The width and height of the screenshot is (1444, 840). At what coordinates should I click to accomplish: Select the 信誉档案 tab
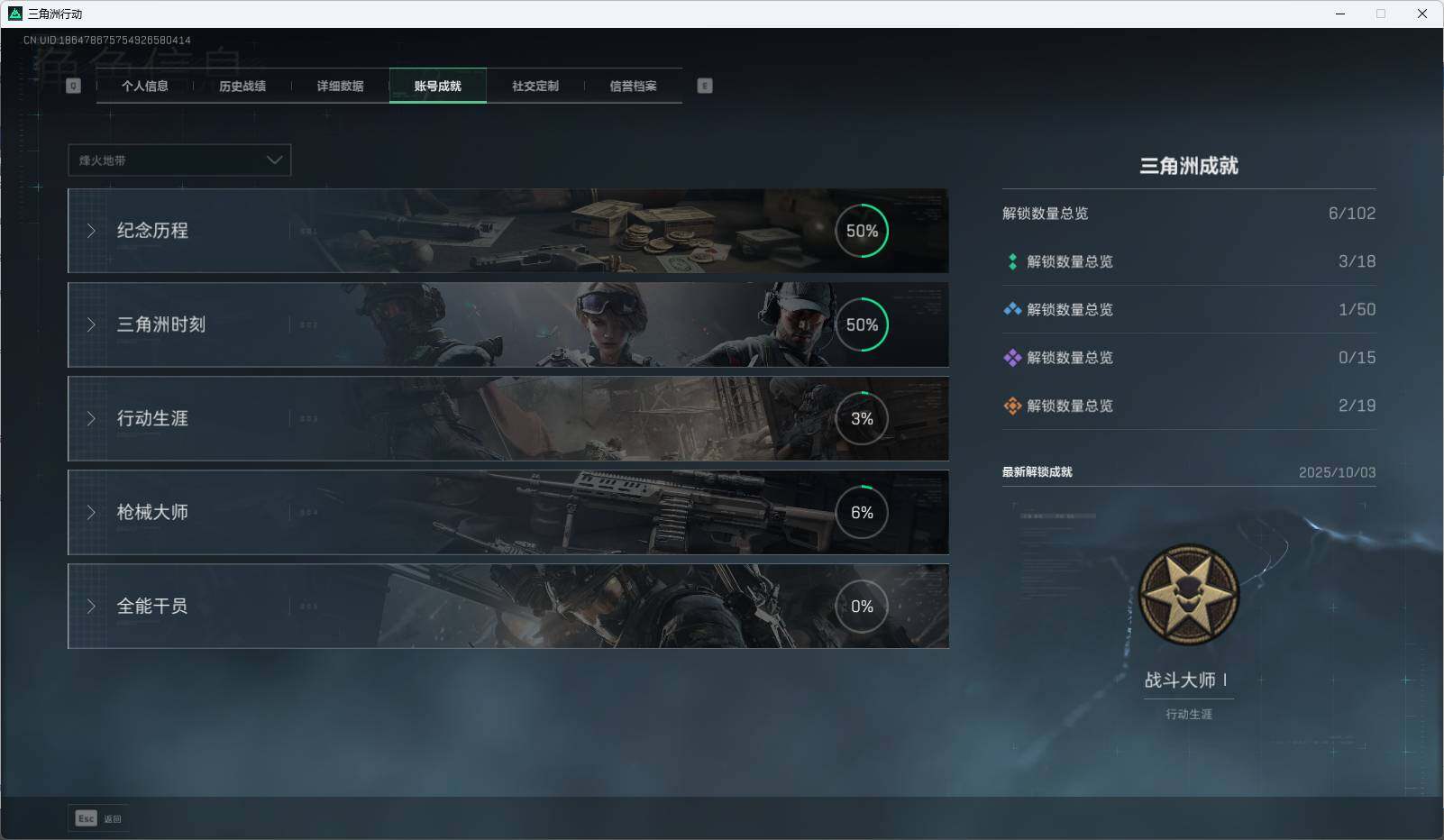tap(633, 87)
